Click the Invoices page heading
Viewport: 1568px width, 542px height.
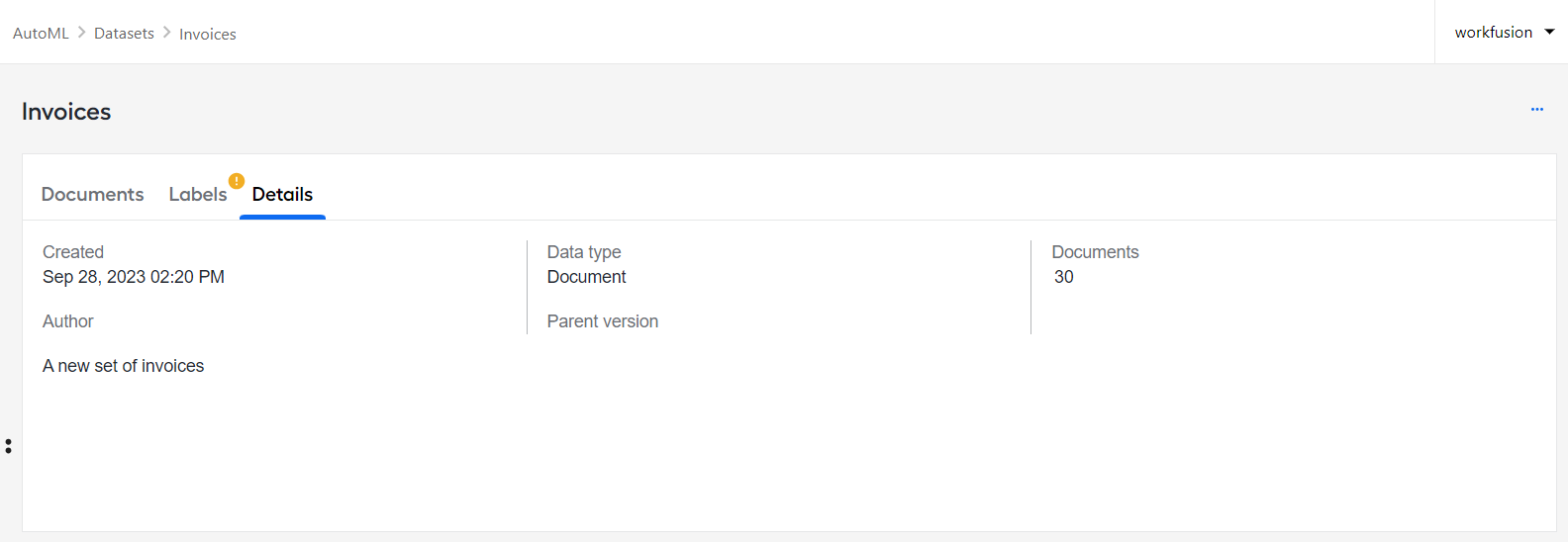pyautogui.click(x=66, y=112)
